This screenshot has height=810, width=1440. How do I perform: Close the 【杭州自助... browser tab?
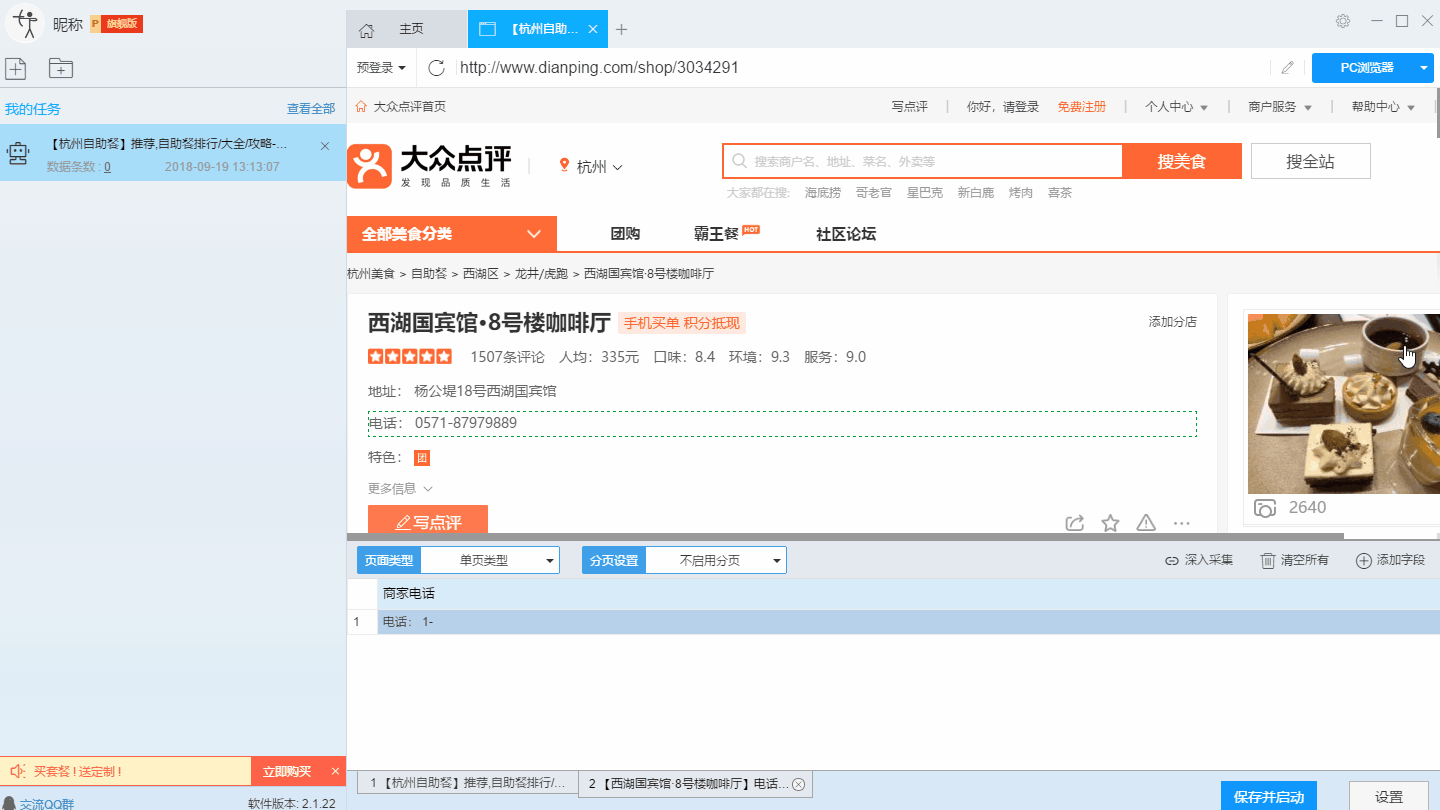click(x=593, y=29)
